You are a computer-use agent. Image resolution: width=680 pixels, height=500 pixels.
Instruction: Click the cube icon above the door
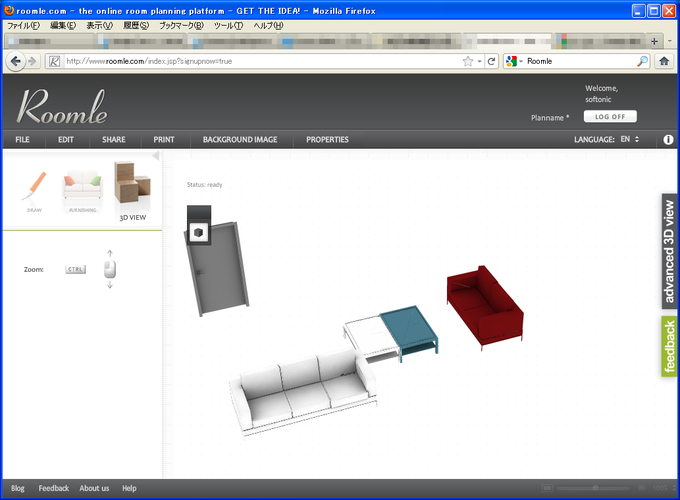point(199,232)
